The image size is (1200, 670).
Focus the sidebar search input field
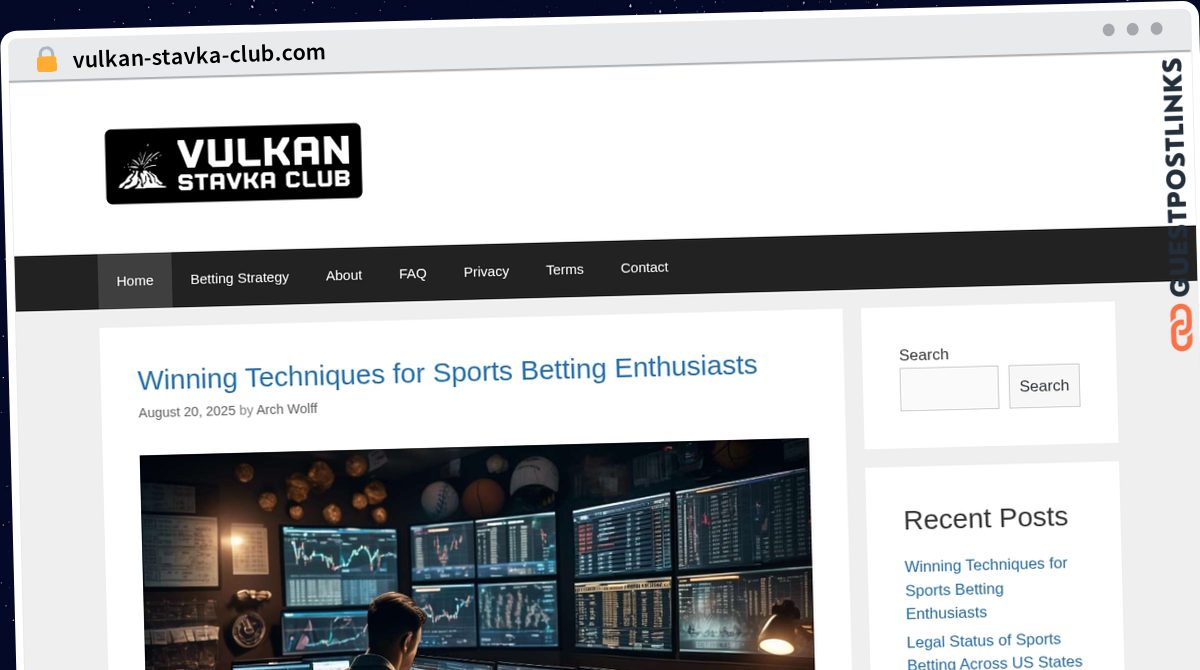click(x=949, y=388)
